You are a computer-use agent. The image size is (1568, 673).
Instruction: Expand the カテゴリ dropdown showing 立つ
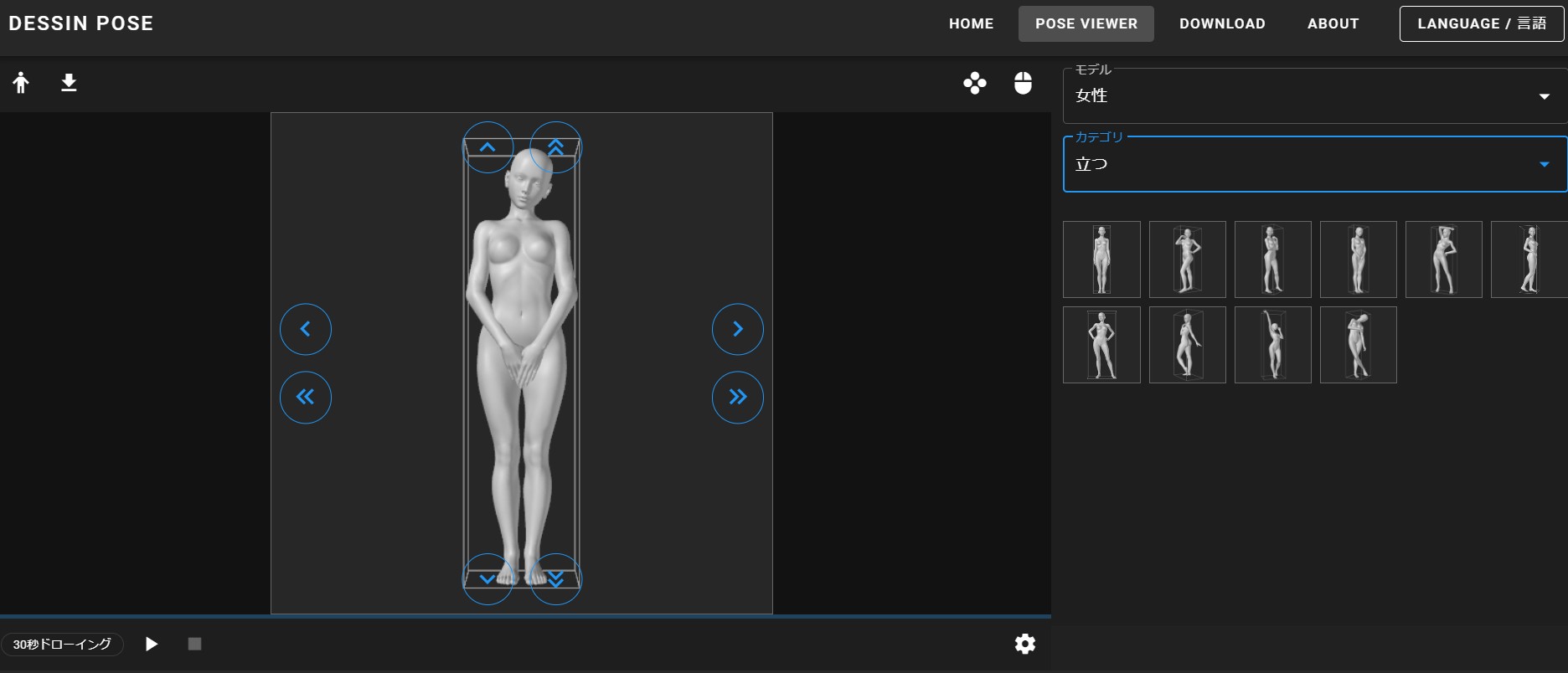(1313, 164)
